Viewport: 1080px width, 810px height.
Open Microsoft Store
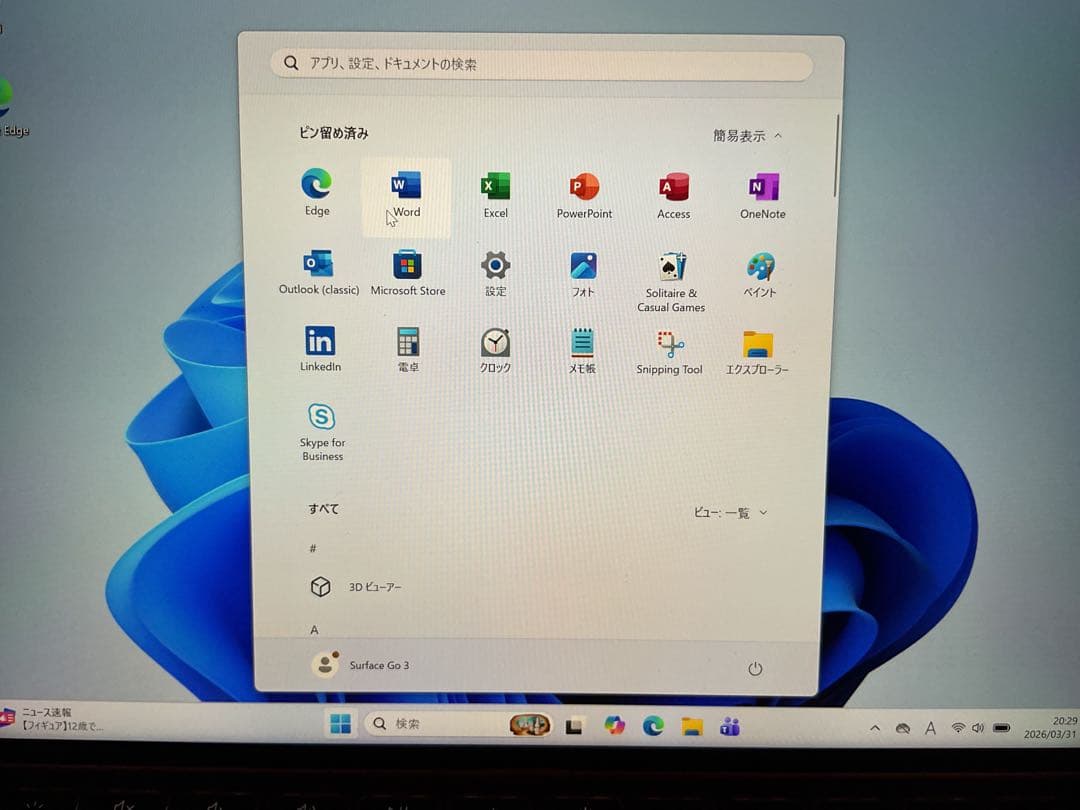408,273
